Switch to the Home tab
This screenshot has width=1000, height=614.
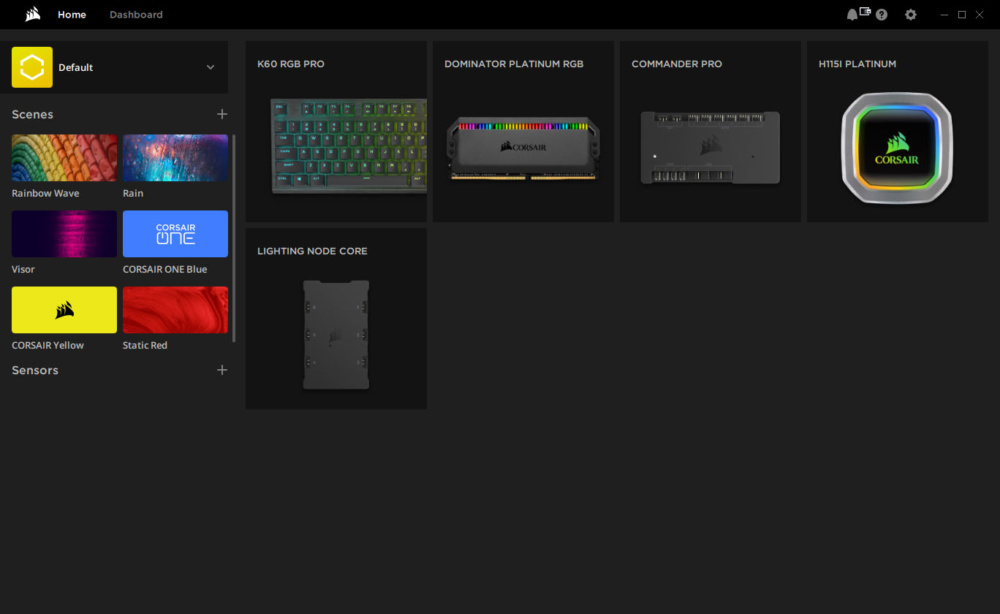pos(71,15)
